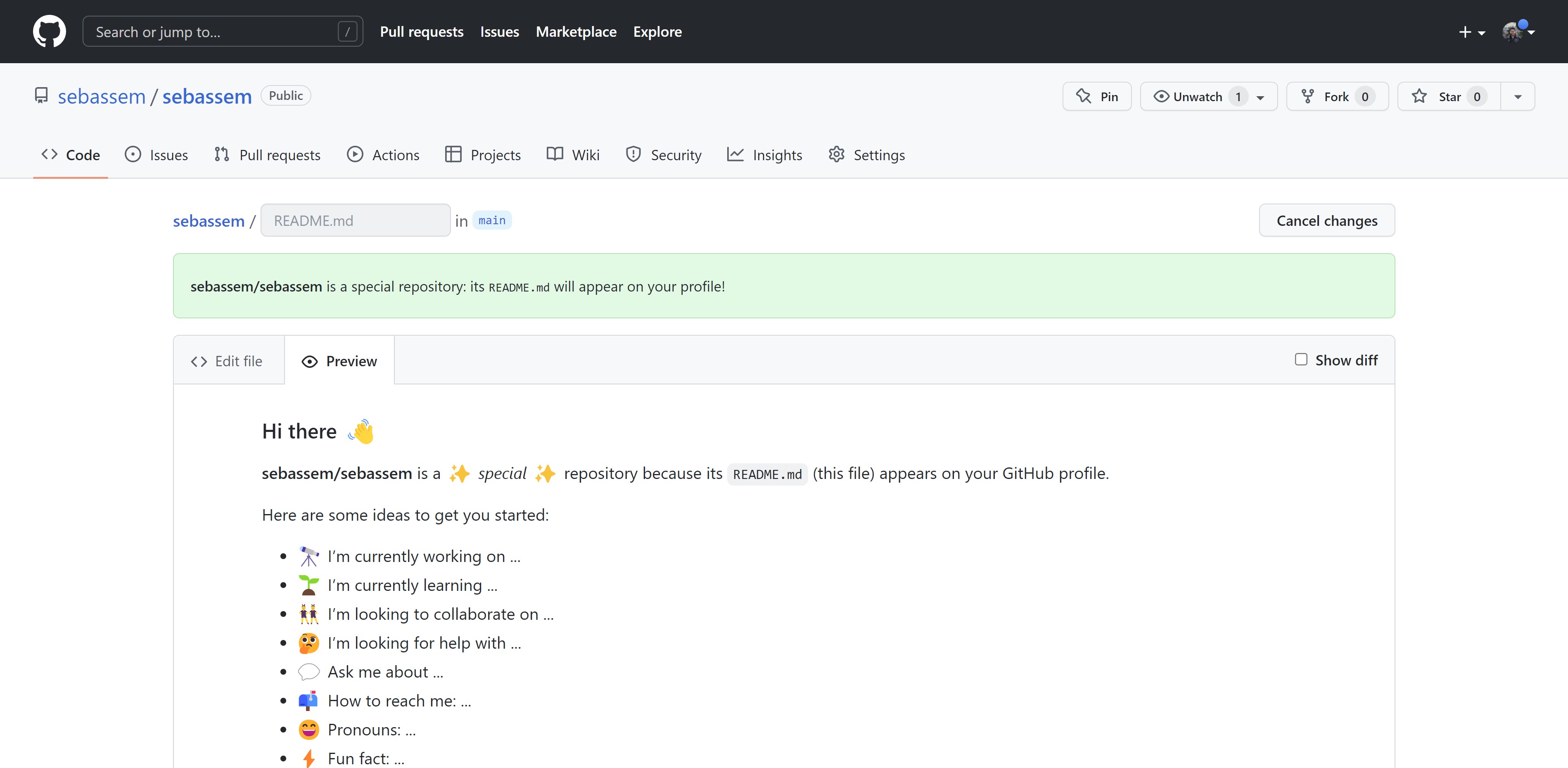Go to Marketplace in the top navigation
The height and width of the screenshot is (768, 1568).
tap(576, 32)
